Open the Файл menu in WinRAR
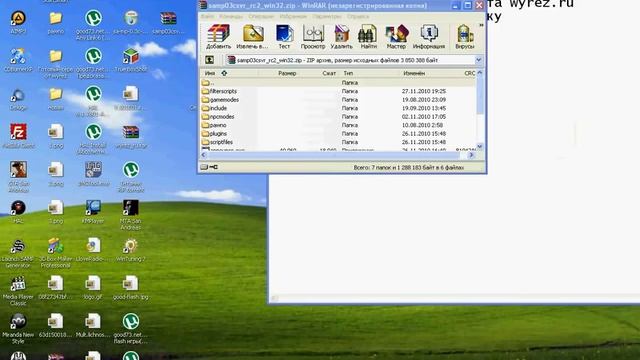This screenshot has width=640, height=360. [x=207, y=16]
